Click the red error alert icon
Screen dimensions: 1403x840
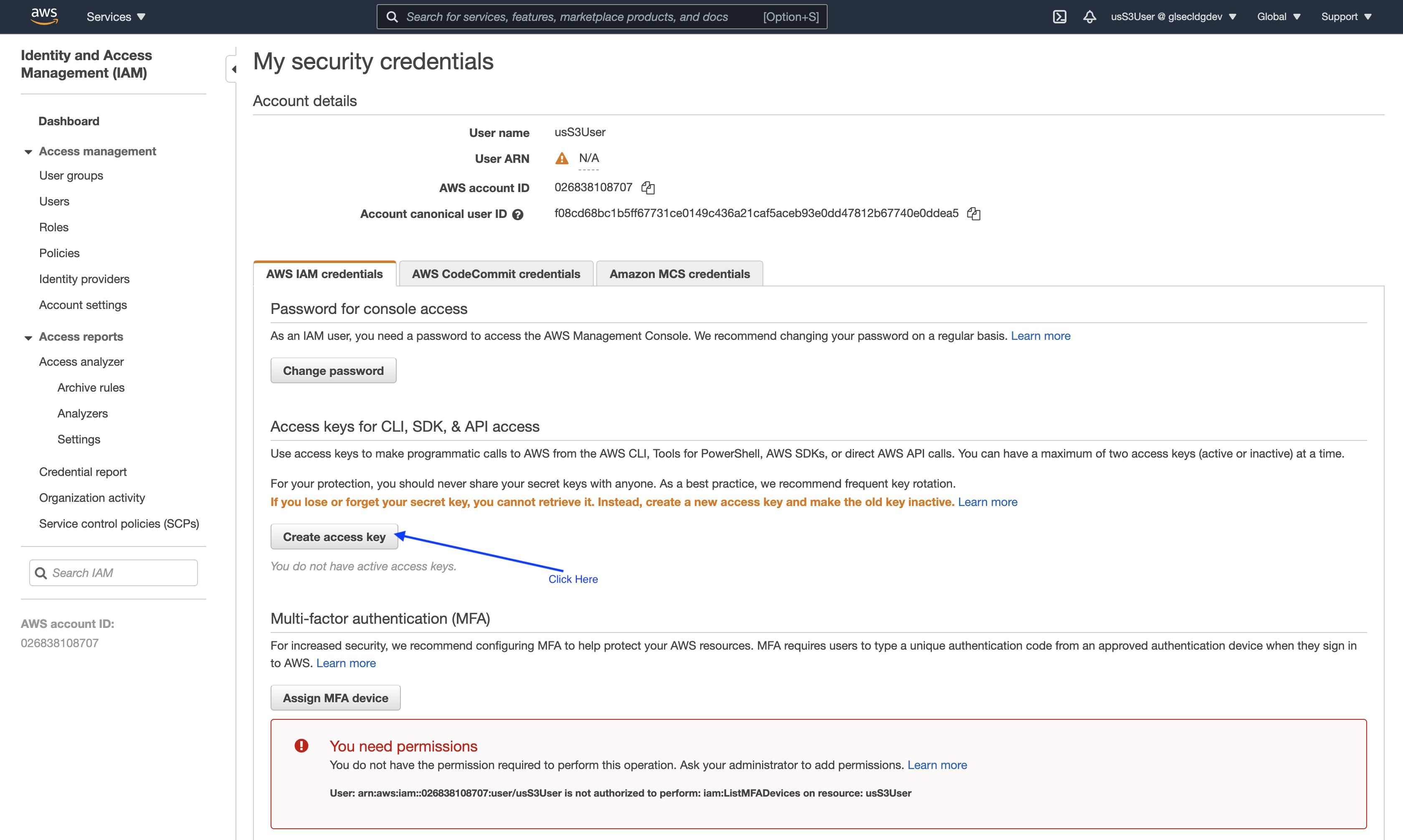pyautogui.click(x=301, y=746)
